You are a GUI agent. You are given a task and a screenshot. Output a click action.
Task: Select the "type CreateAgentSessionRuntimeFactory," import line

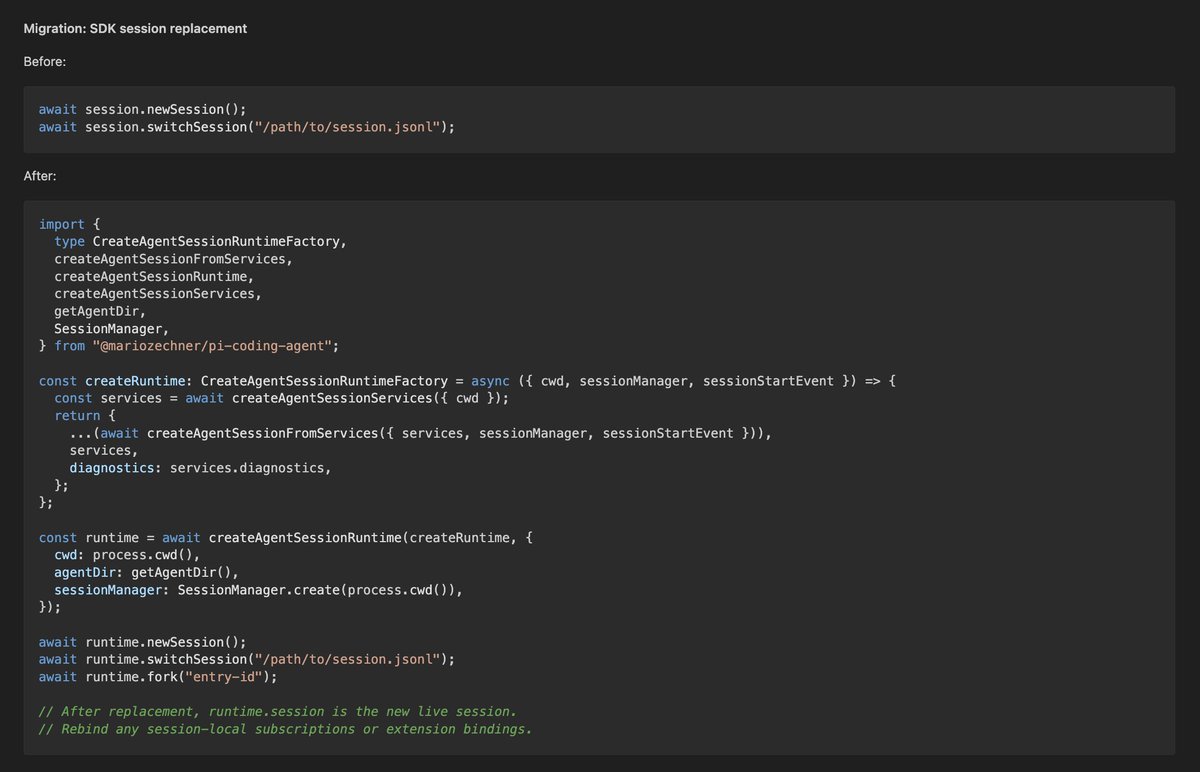(x=201, y=242)
